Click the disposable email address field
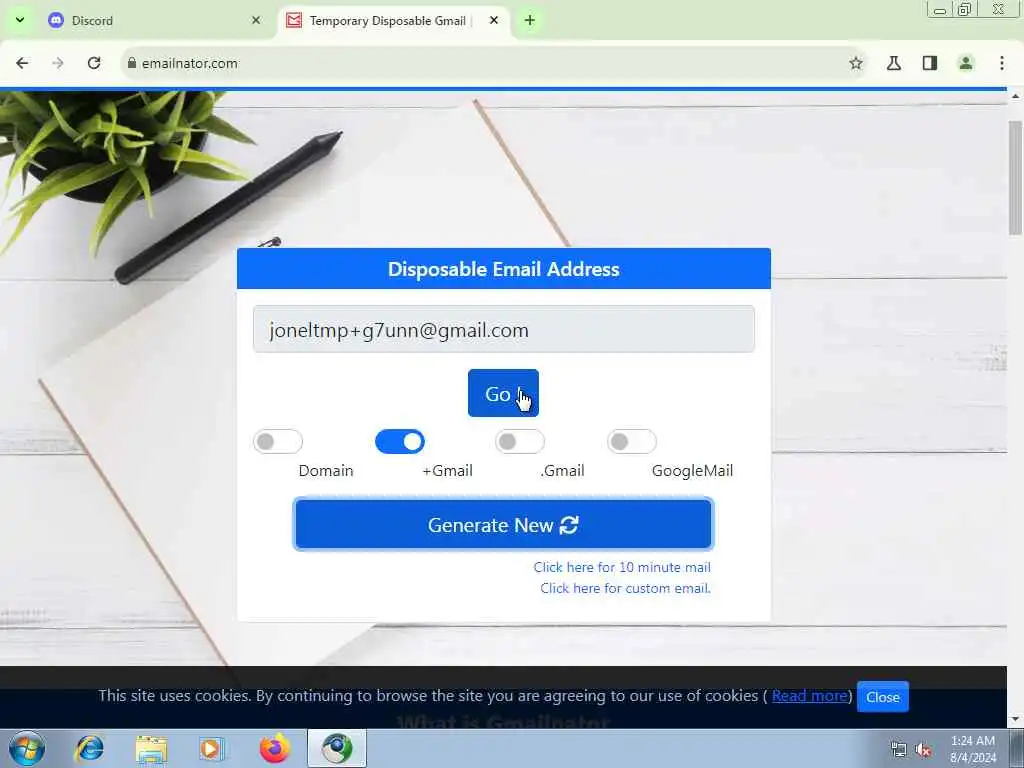This screenshot has height=768, width=1024. (x=504, y=329)
